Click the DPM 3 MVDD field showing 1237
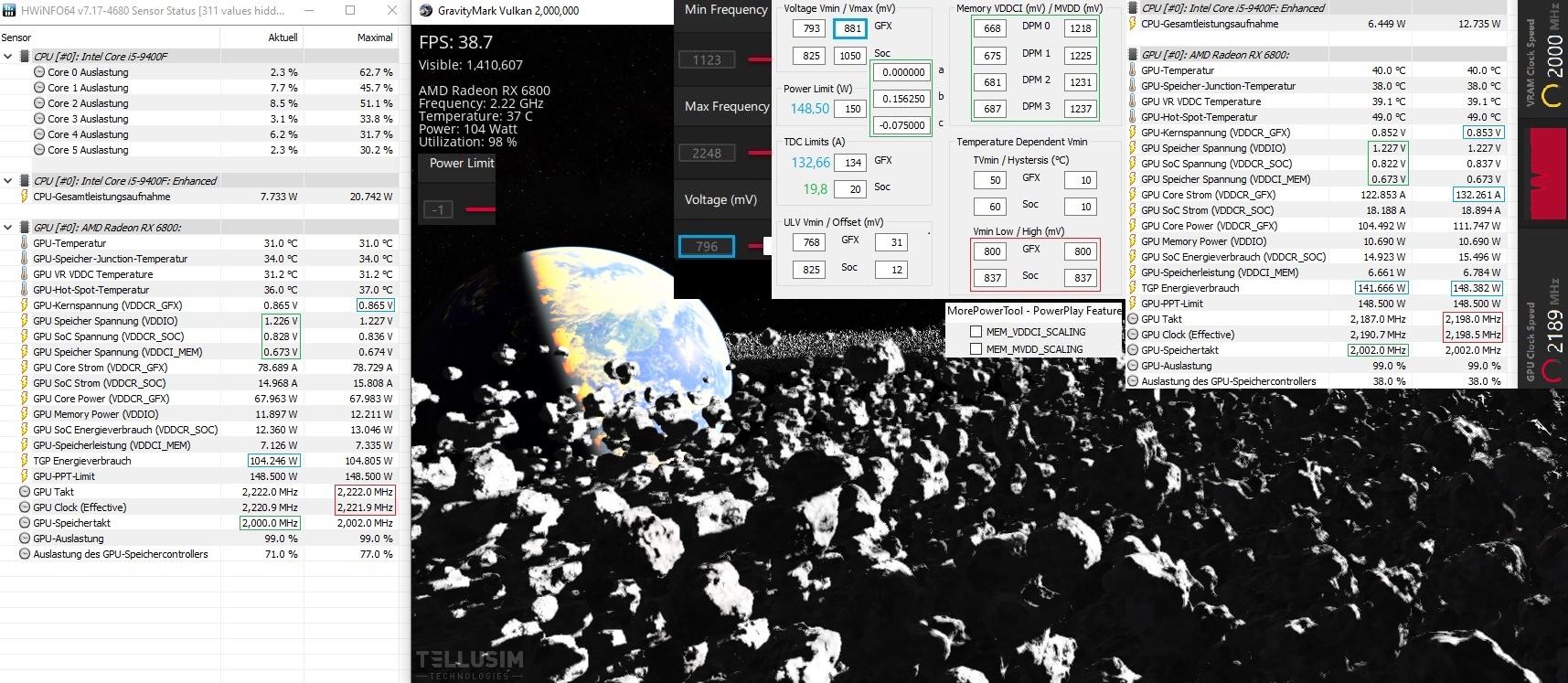1568x683 pixels. tap(1080, 109)
